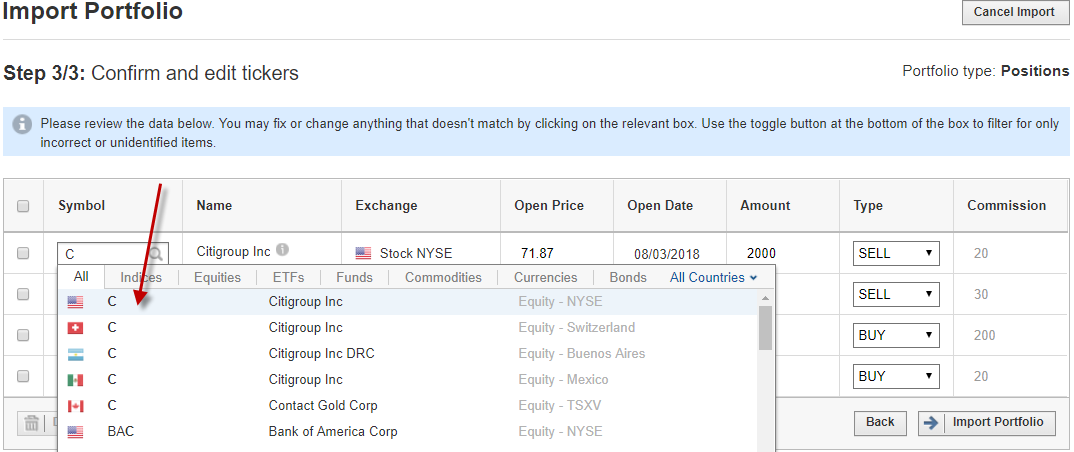Image resolution: width=1074 pixels, height=452 pixels.
Task: Click the Commission value 30
Action: click(x=981, y=294)
